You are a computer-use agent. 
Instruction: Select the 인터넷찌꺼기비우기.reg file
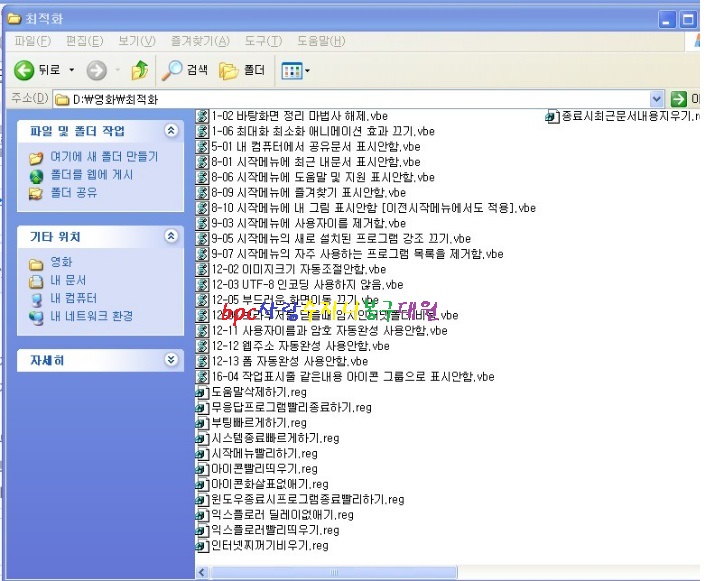[x=203, y=546]
